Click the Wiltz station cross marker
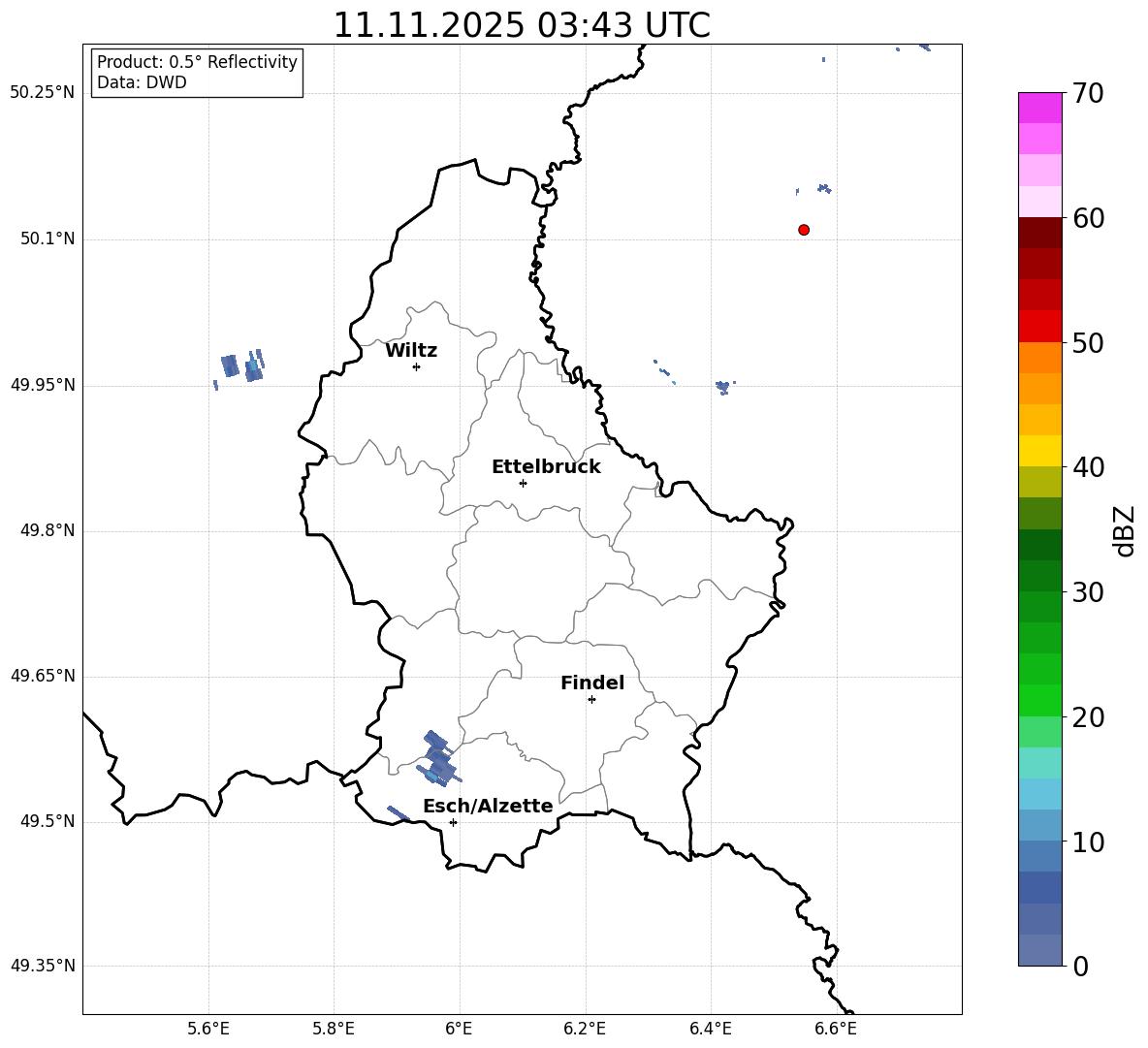The image size is (1148, 1048). [x=417, y=366]
